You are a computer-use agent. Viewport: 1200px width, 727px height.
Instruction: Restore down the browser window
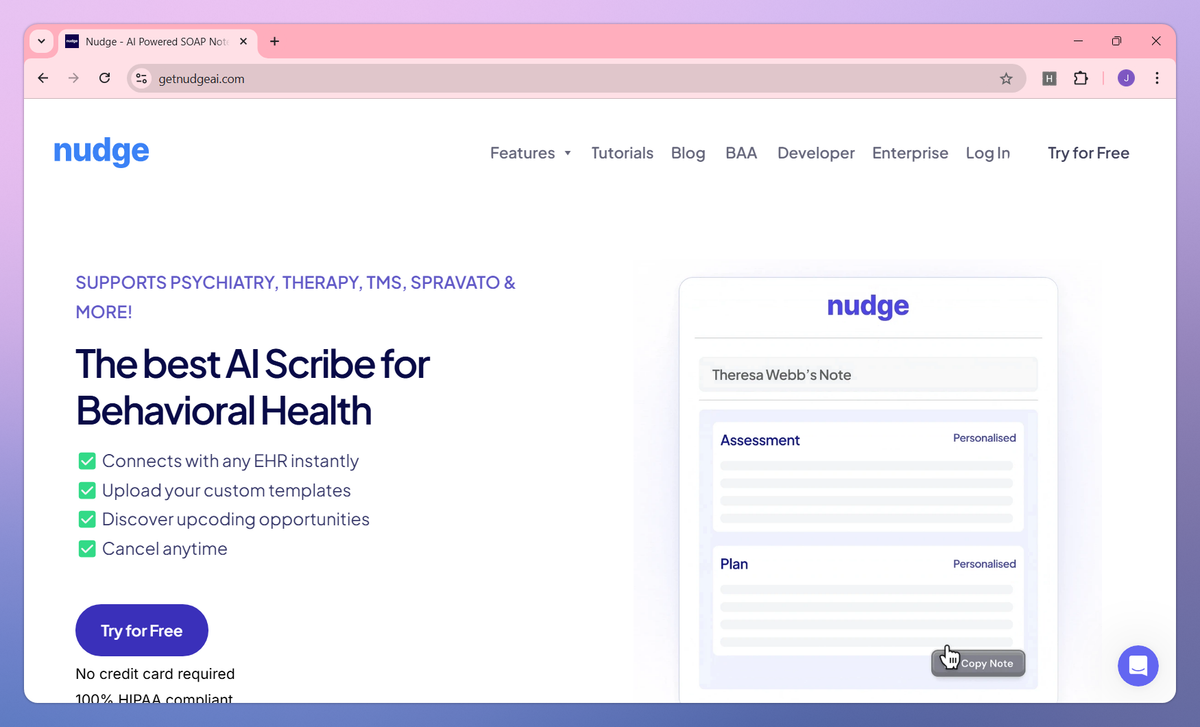pyautogui.click(x=1117, y=41)
